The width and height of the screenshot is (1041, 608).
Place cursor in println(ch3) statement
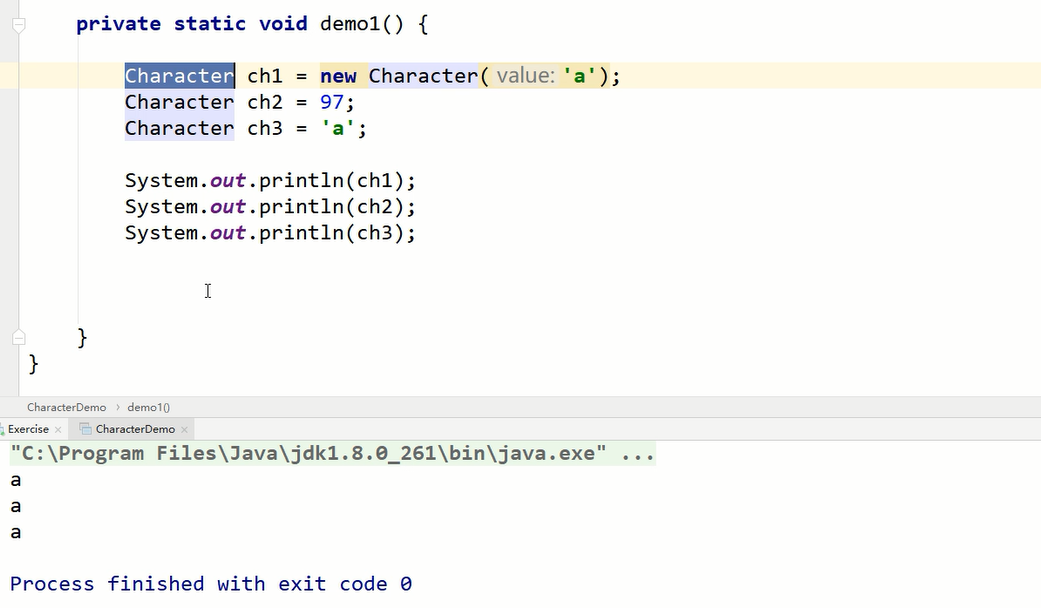(x=270, y=233)
